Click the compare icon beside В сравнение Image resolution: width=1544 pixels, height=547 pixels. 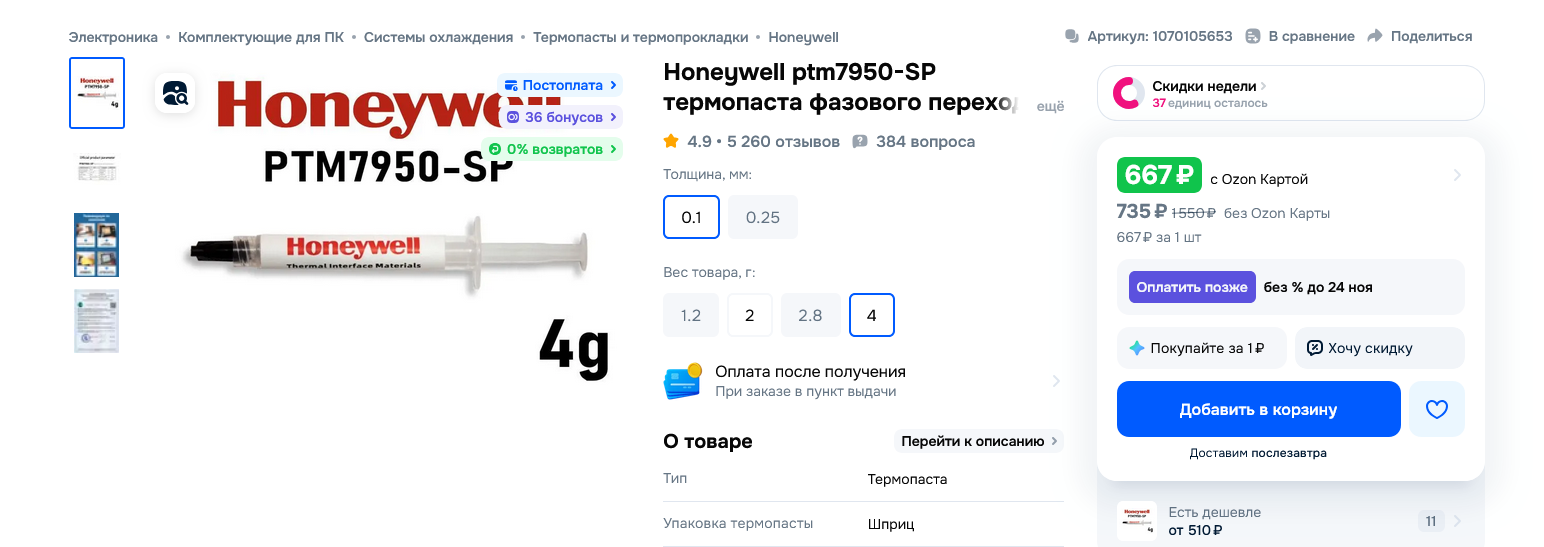(1253, 36)
